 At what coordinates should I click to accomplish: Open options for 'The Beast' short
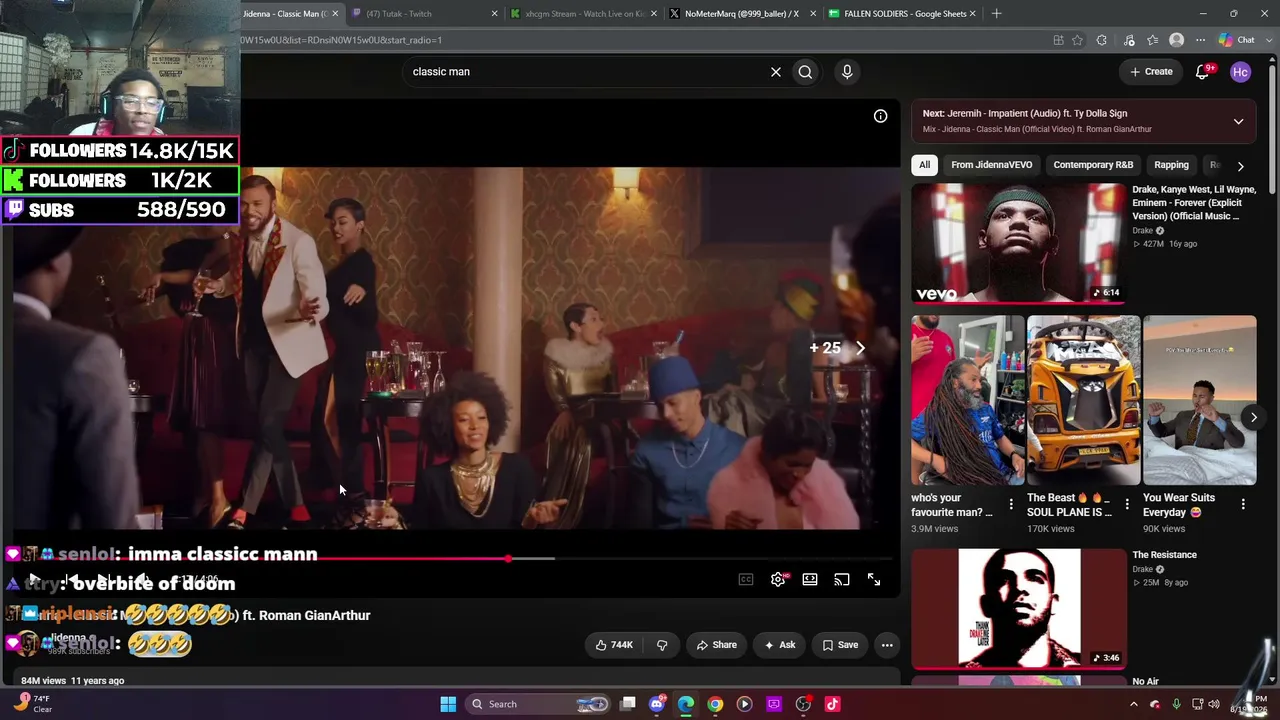pos(1127,505)
